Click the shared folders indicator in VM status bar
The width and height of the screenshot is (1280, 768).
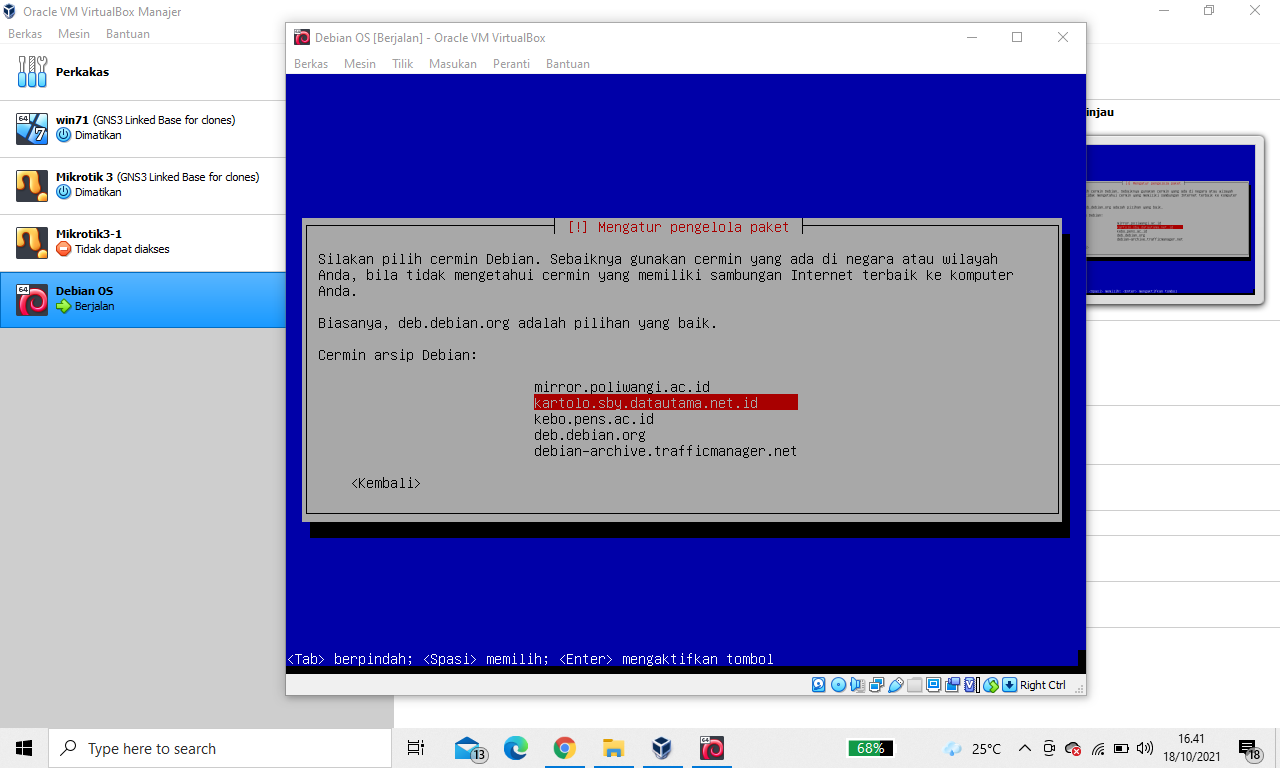[x=914, y=685]
